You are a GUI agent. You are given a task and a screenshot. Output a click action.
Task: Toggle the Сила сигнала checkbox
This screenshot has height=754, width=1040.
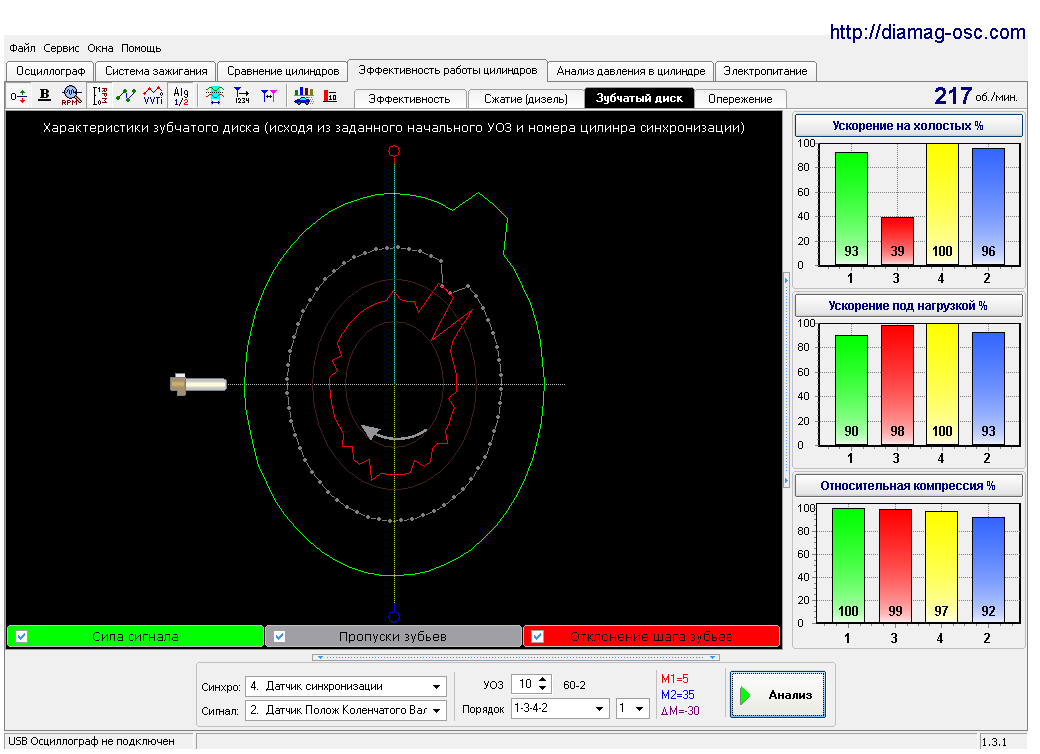(x=22, y=637)
